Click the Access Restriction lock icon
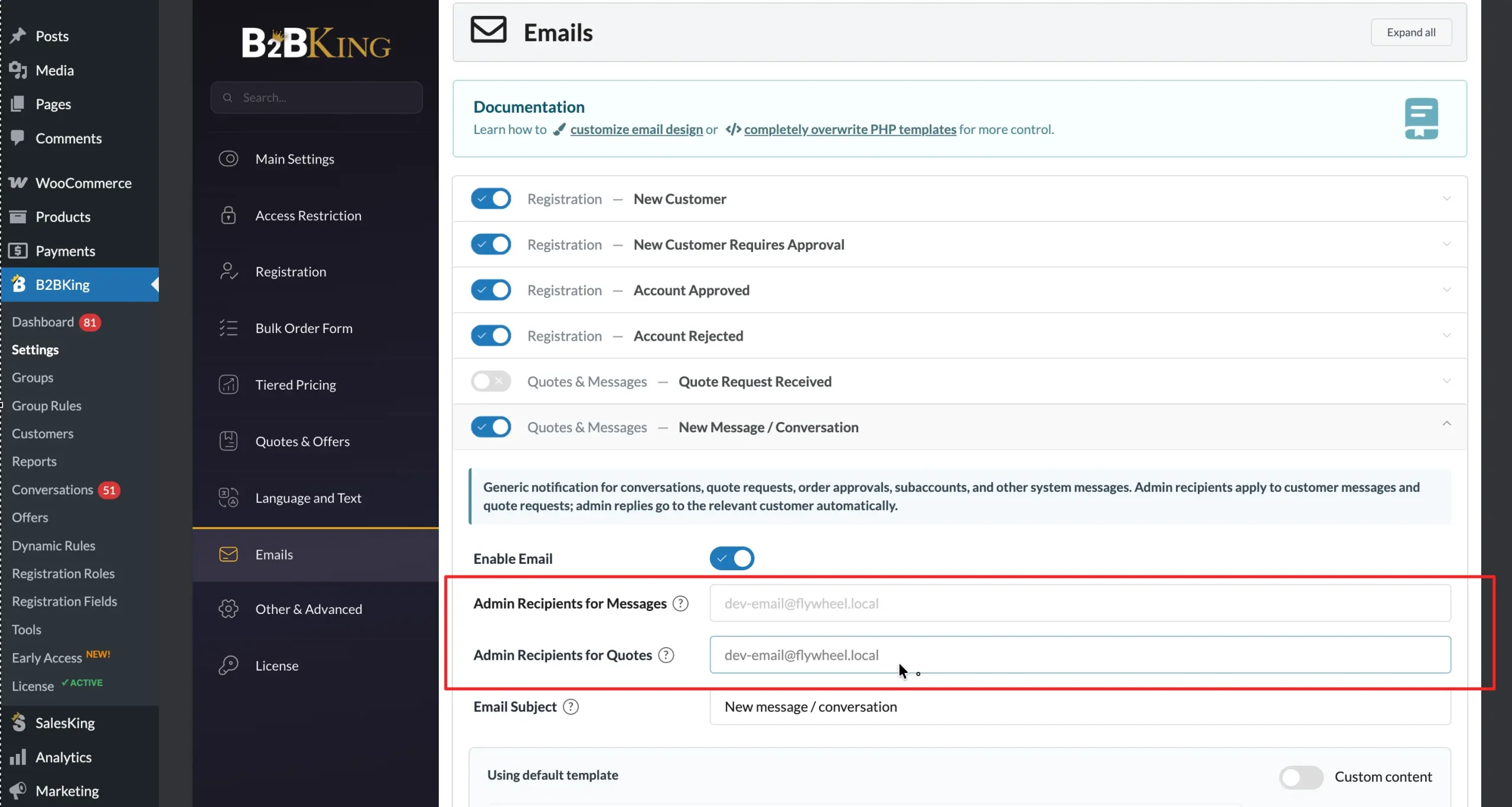Image resolution: width=1512 pixels, height=807 pixels. click(228, 215)
